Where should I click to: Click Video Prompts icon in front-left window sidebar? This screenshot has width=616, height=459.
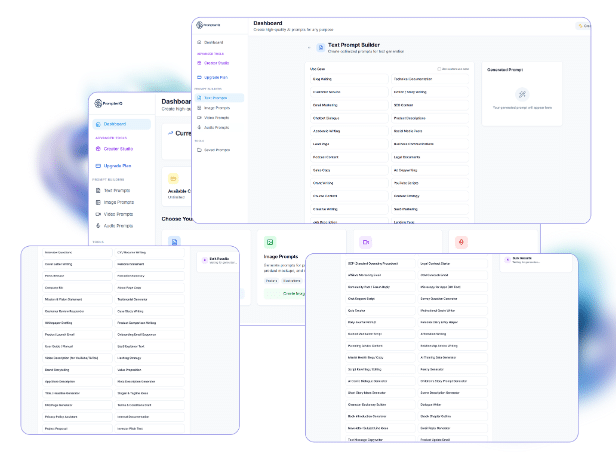coord(96,213)
